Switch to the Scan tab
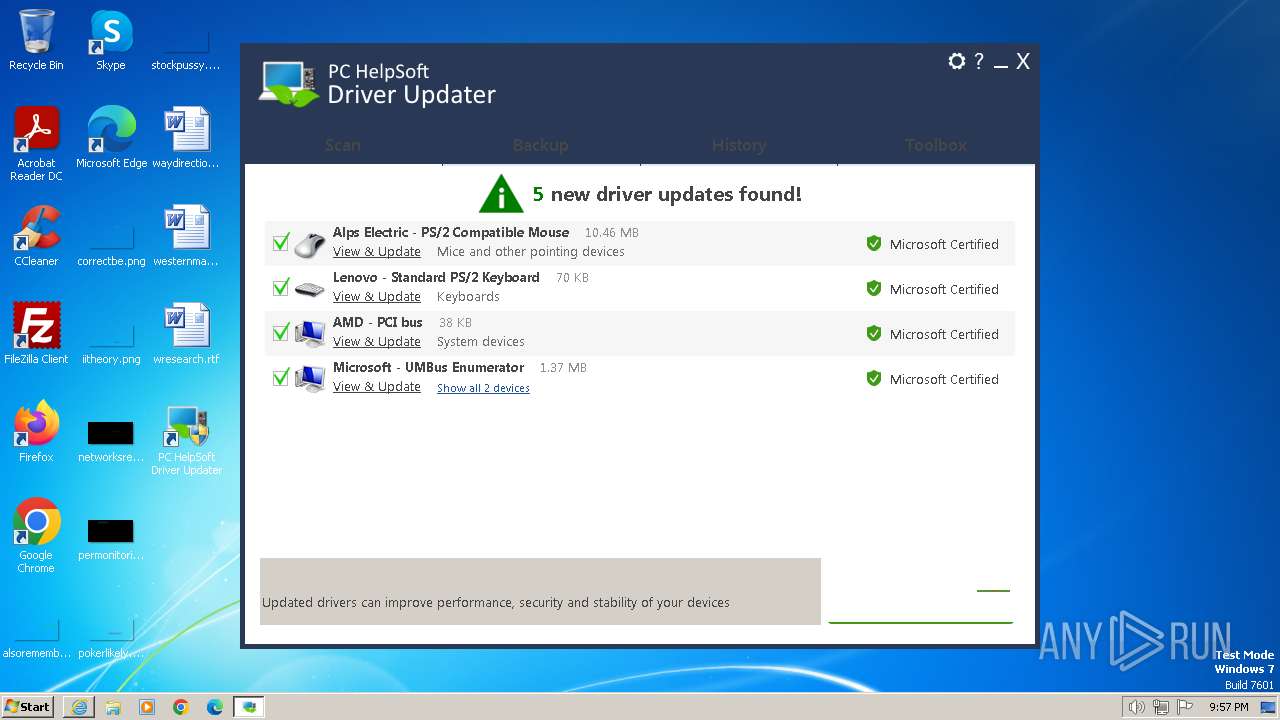 tap(343, 145)
